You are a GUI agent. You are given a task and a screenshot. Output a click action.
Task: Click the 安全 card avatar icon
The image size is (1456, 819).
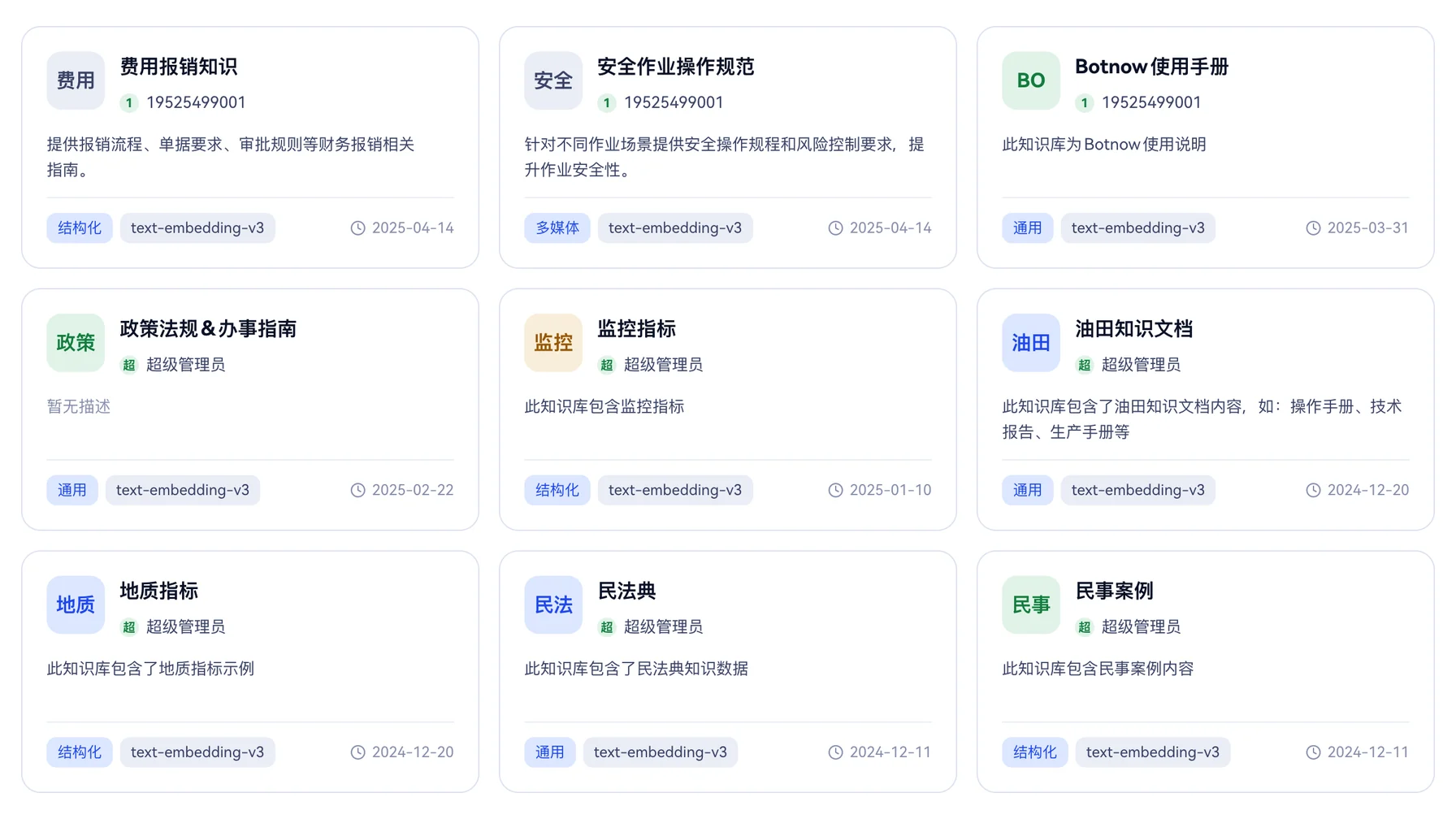click(x=553, y=80)
